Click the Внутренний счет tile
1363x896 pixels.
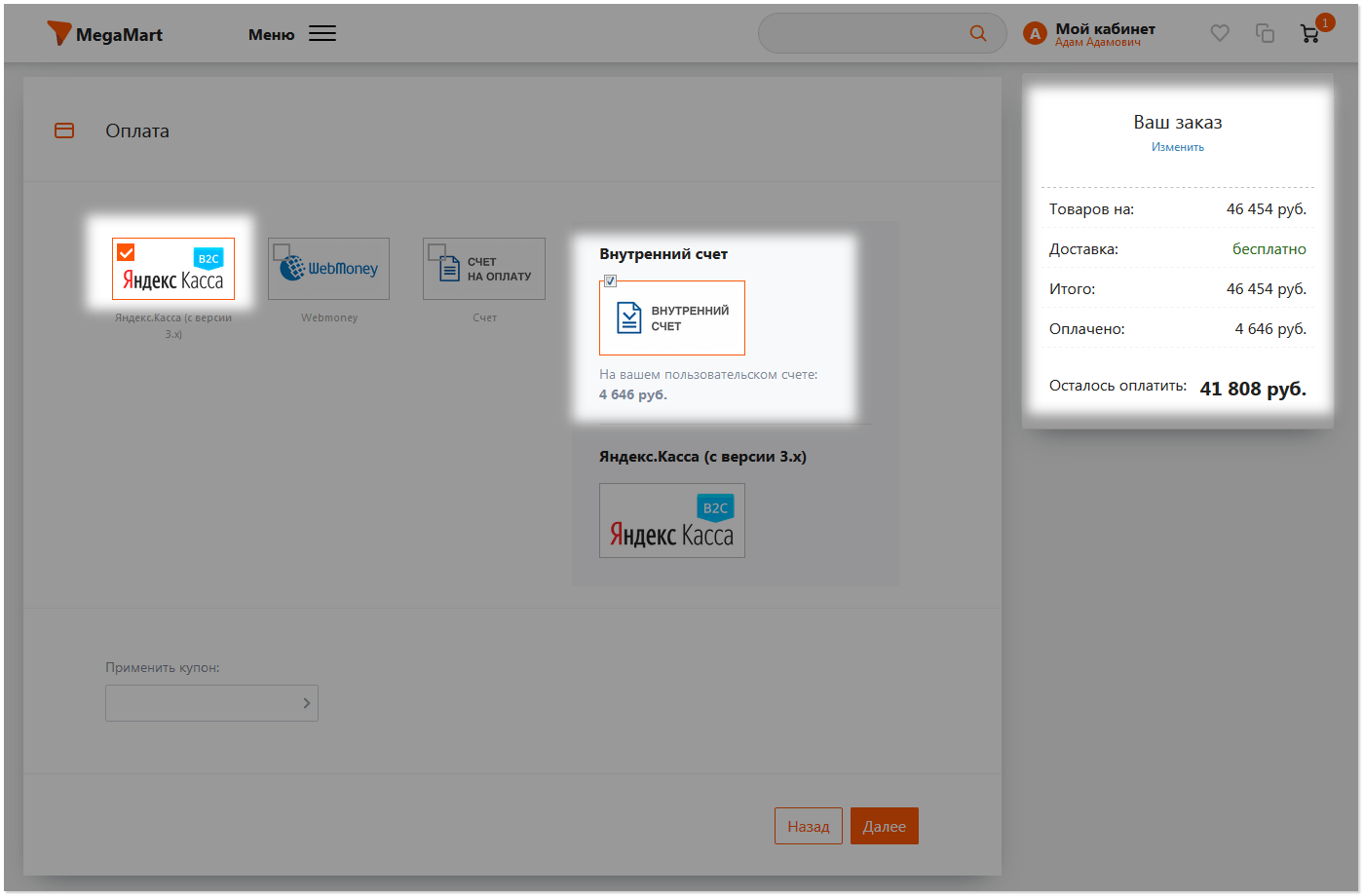coord(672,318)
